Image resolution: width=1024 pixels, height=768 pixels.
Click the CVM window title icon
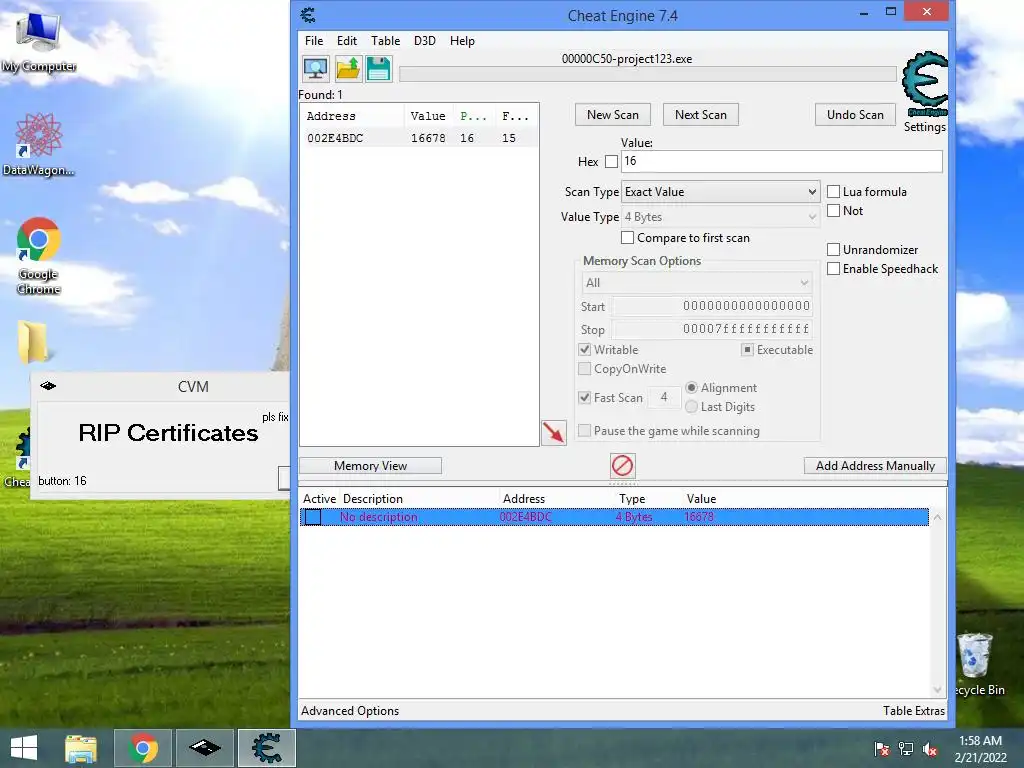click(48, 386)
